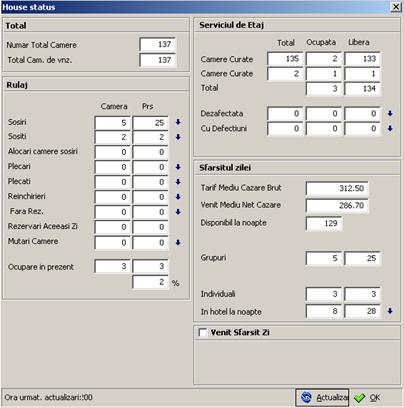
Task: Click the Ocupare in prezent percent field
Action: [x=150, y=282]
